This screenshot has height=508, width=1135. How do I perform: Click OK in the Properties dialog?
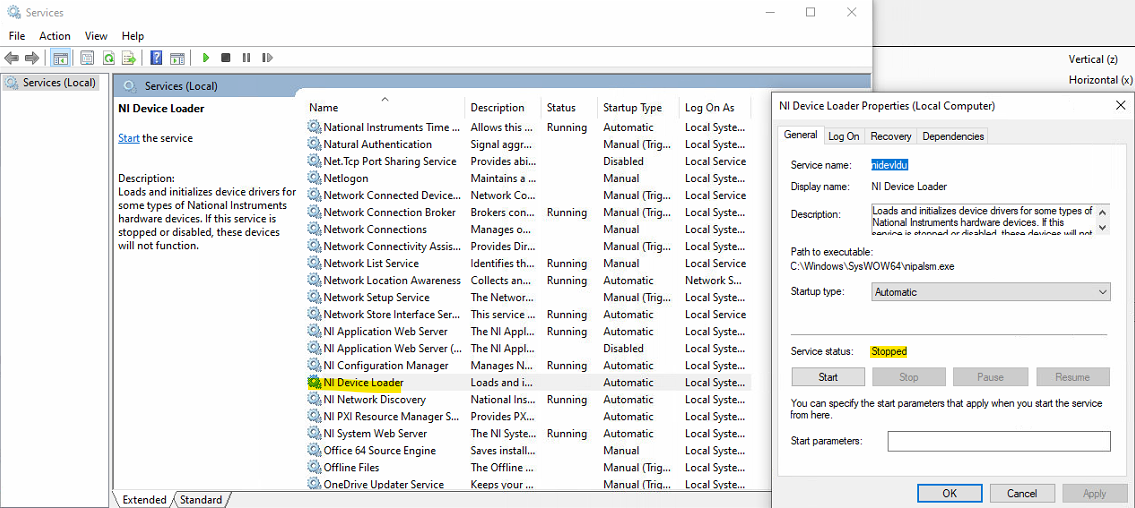tap(950, 494)
